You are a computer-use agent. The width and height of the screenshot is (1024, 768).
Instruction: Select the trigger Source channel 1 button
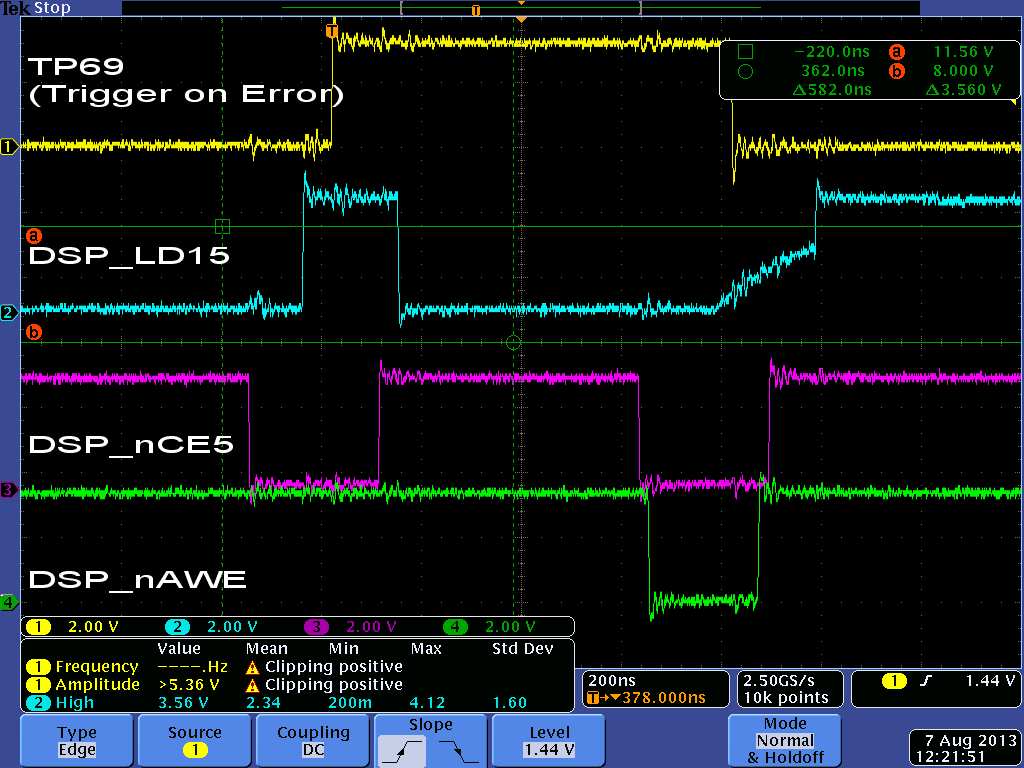point(195,741)
